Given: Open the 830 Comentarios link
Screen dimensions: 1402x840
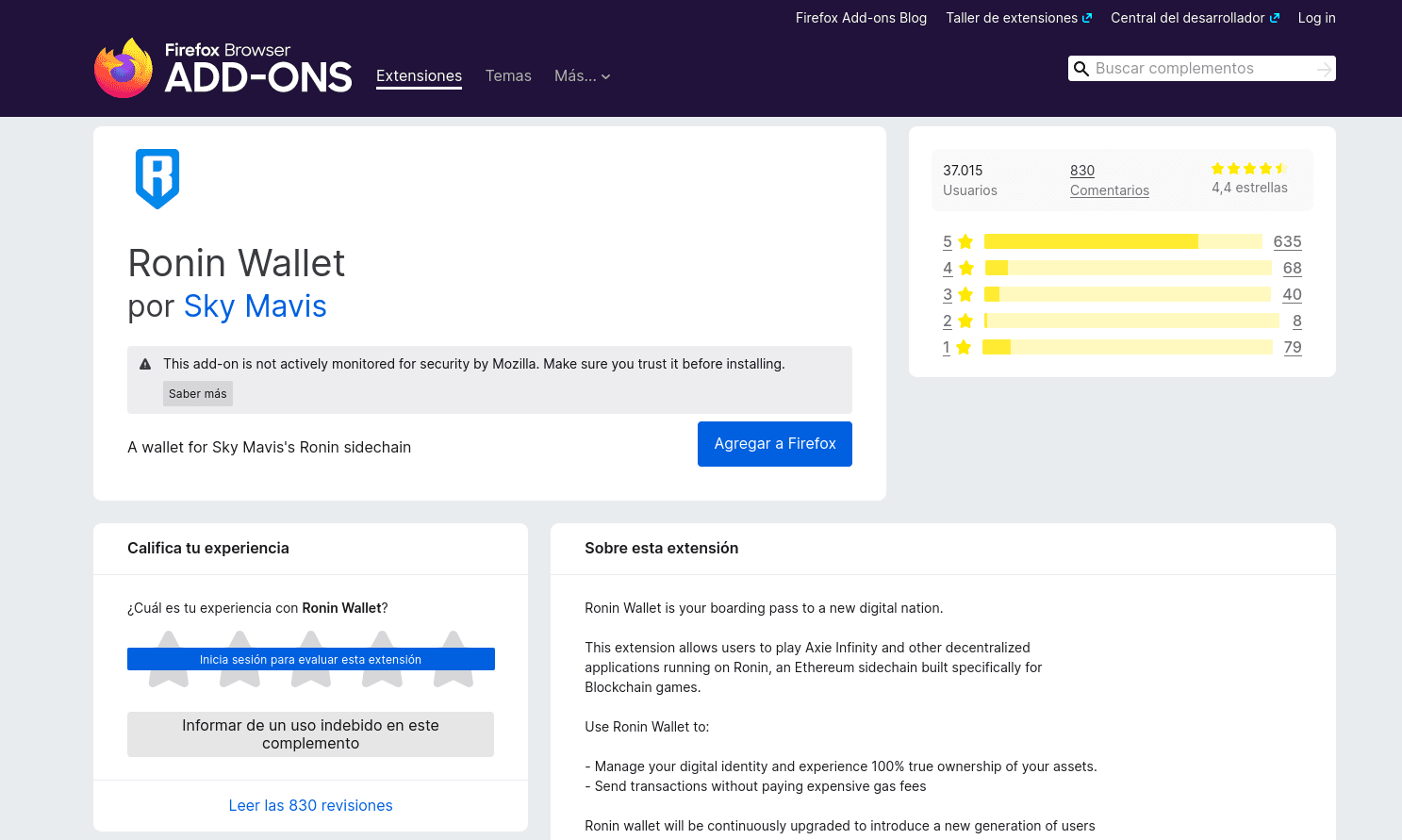Looking at the screenshot, I should click(1110, 180).
